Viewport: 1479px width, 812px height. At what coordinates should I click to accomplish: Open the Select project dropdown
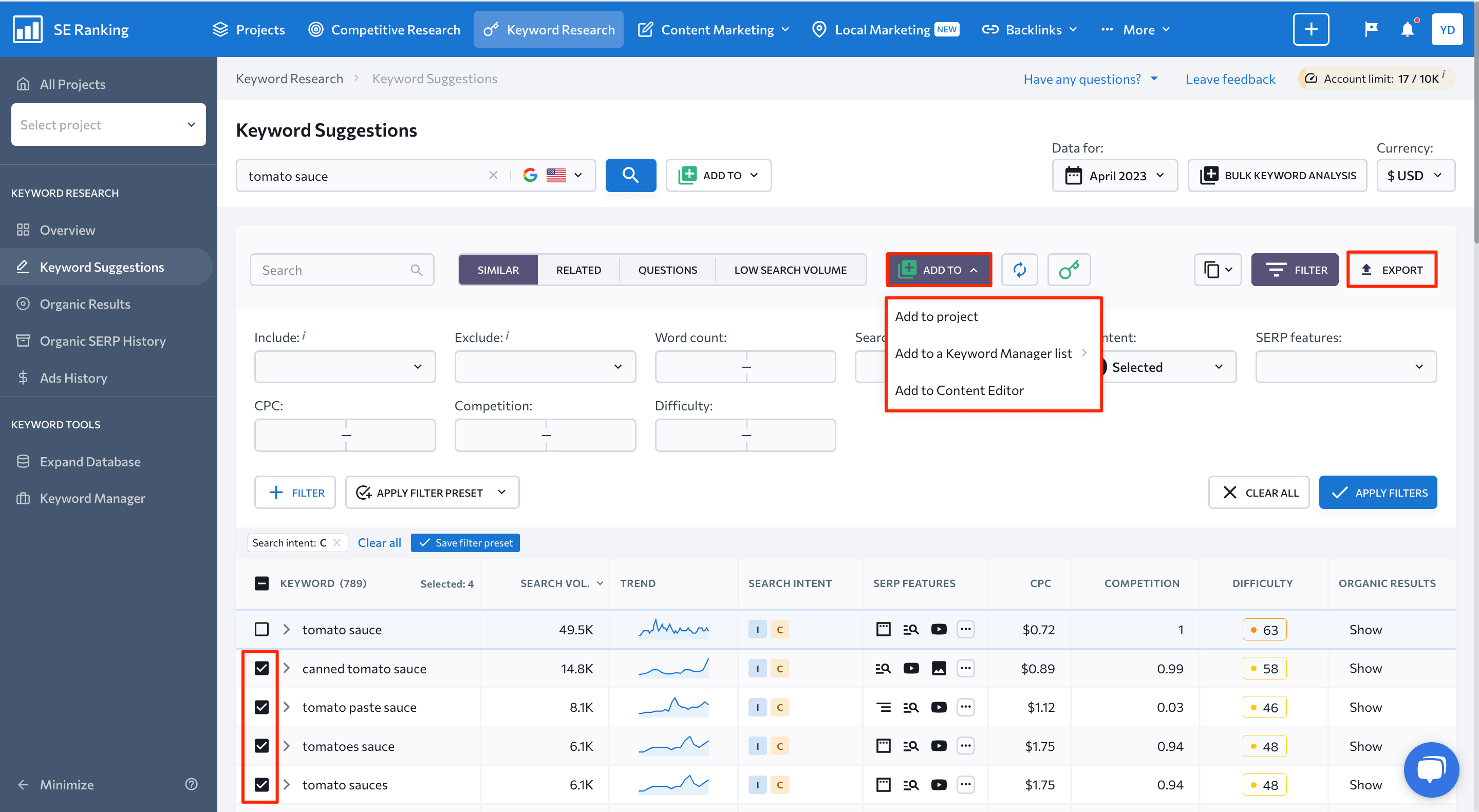(x=108, y=124)
